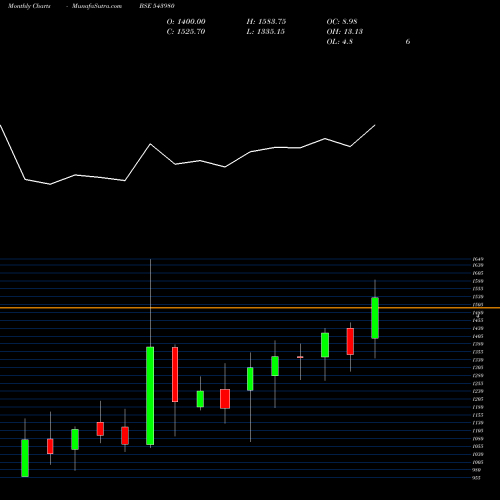
Task: Click the 'OH: 13.13' reading
Action: coord(345,32)
